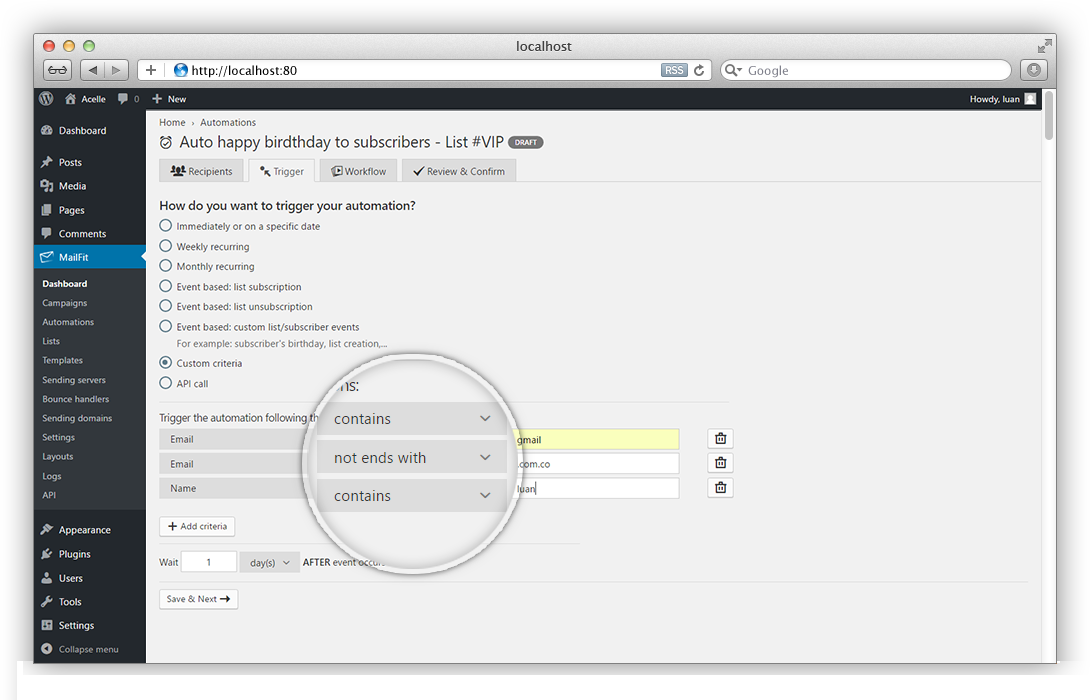Open Media in the sidebar

72,186
